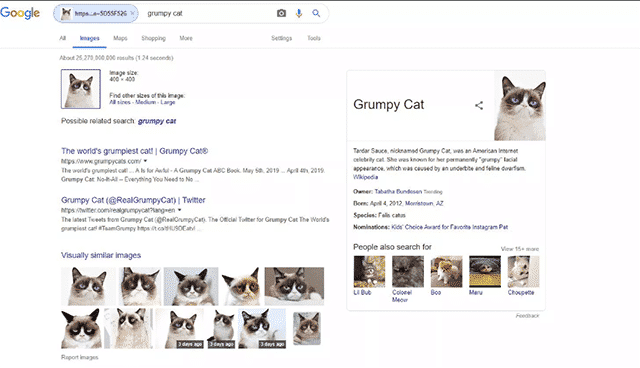Open The world's grumpiest cat result link
Screen dimensions: 640x368
135,151
